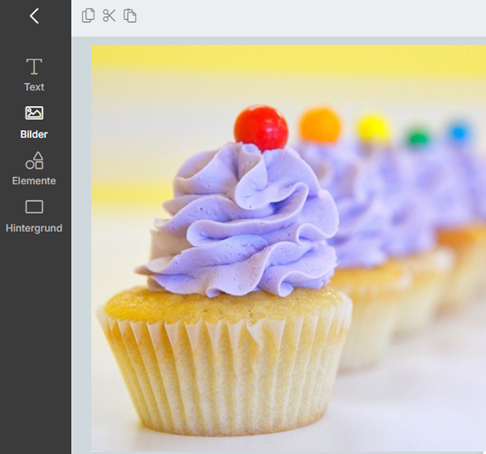
Task: Open the Elemente shapes icon
Action: click(34, 160)
